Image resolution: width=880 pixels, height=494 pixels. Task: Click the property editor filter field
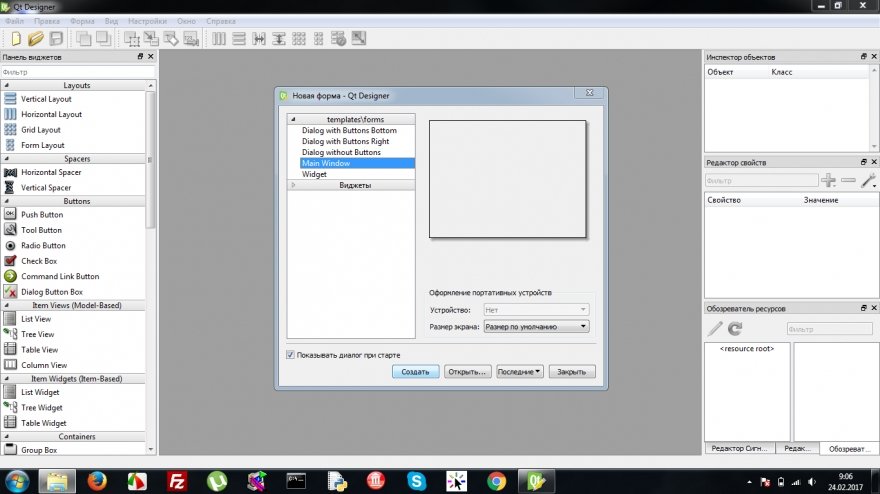click(761, 180)
